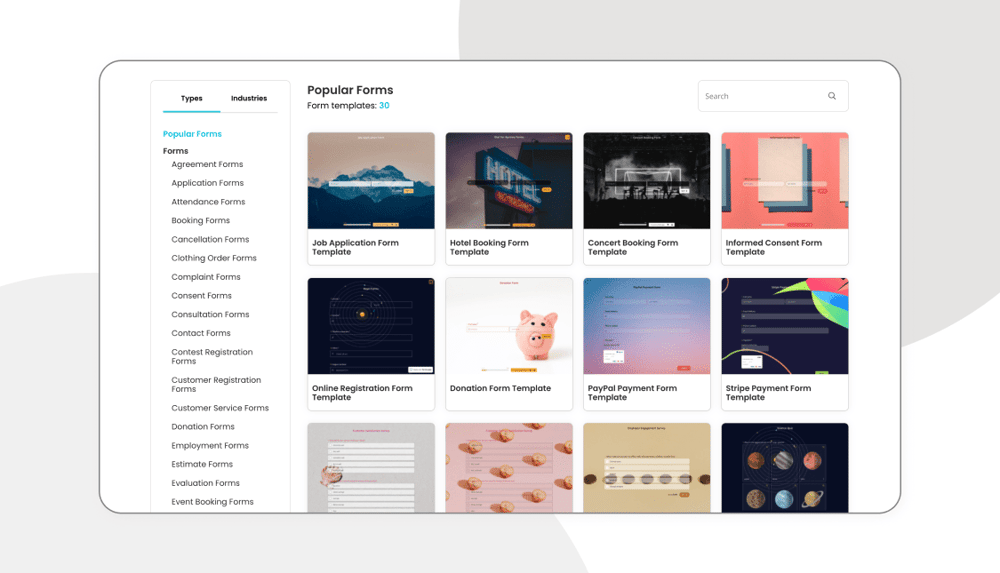Select the Types tab

click(x=192, y=99)
